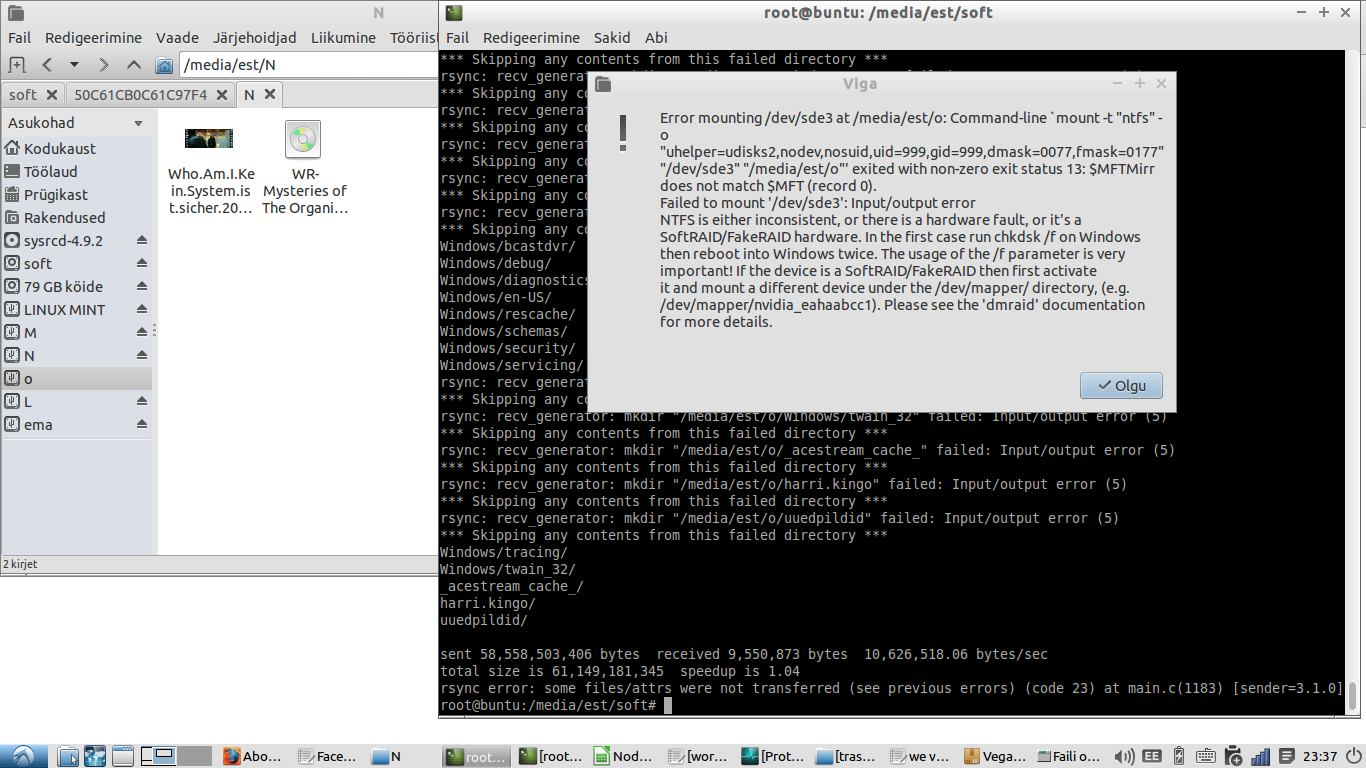Go forward using the right arrow
Image resolution: width=1366 pixels, height=768 pixels.
tap(104, 65)
